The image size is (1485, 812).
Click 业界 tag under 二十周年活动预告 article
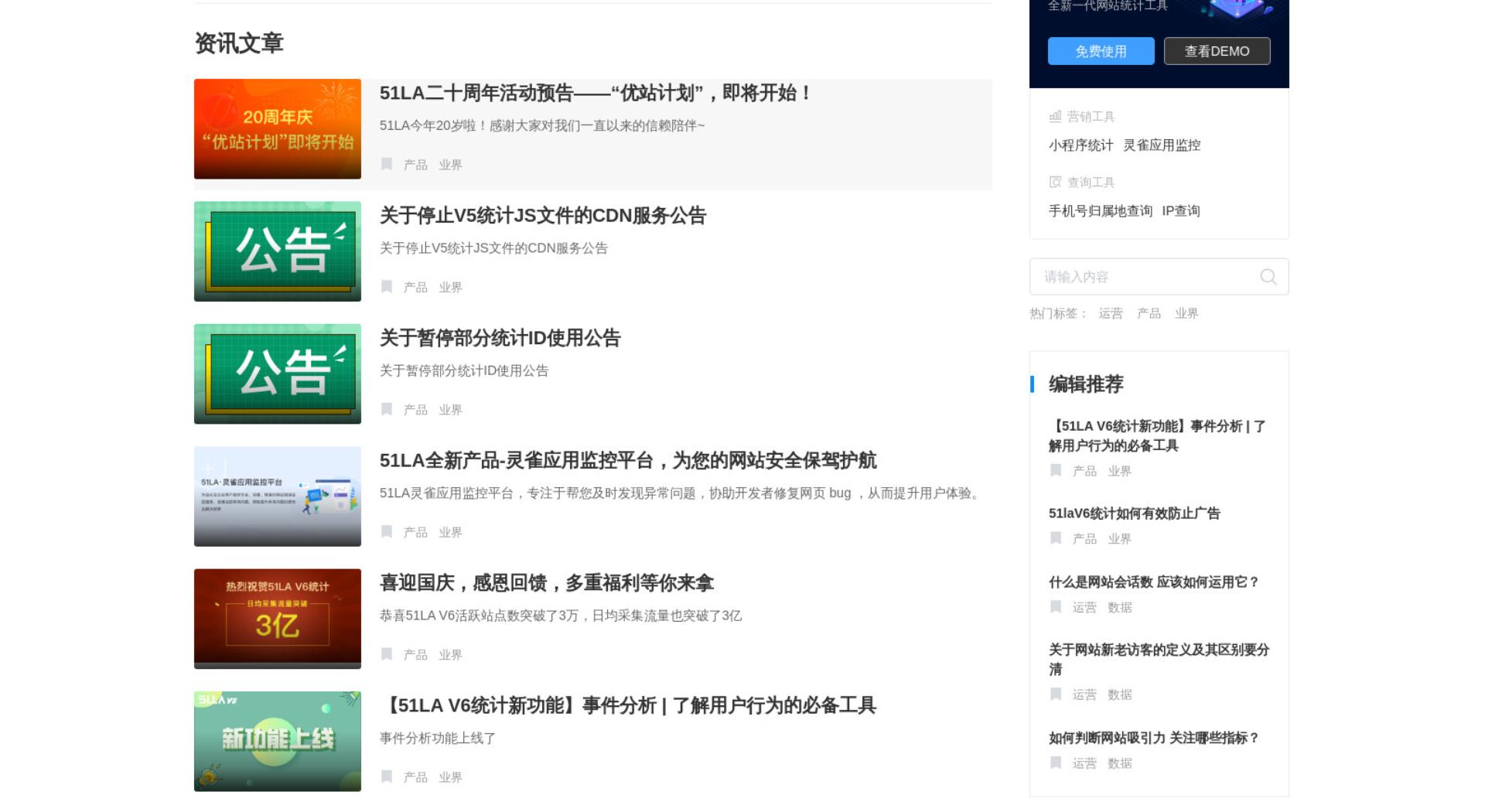pos(450,165)
